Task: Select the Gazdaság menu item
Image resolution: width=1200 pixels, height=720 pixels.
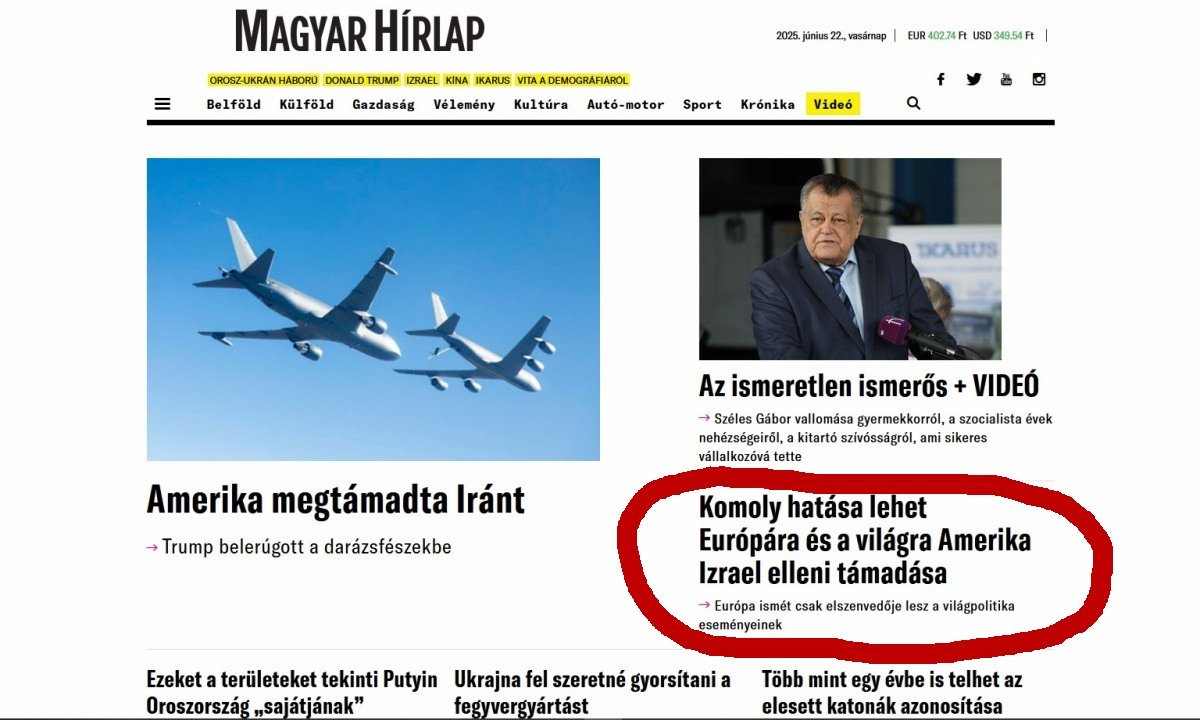Action: pos(383,104)
